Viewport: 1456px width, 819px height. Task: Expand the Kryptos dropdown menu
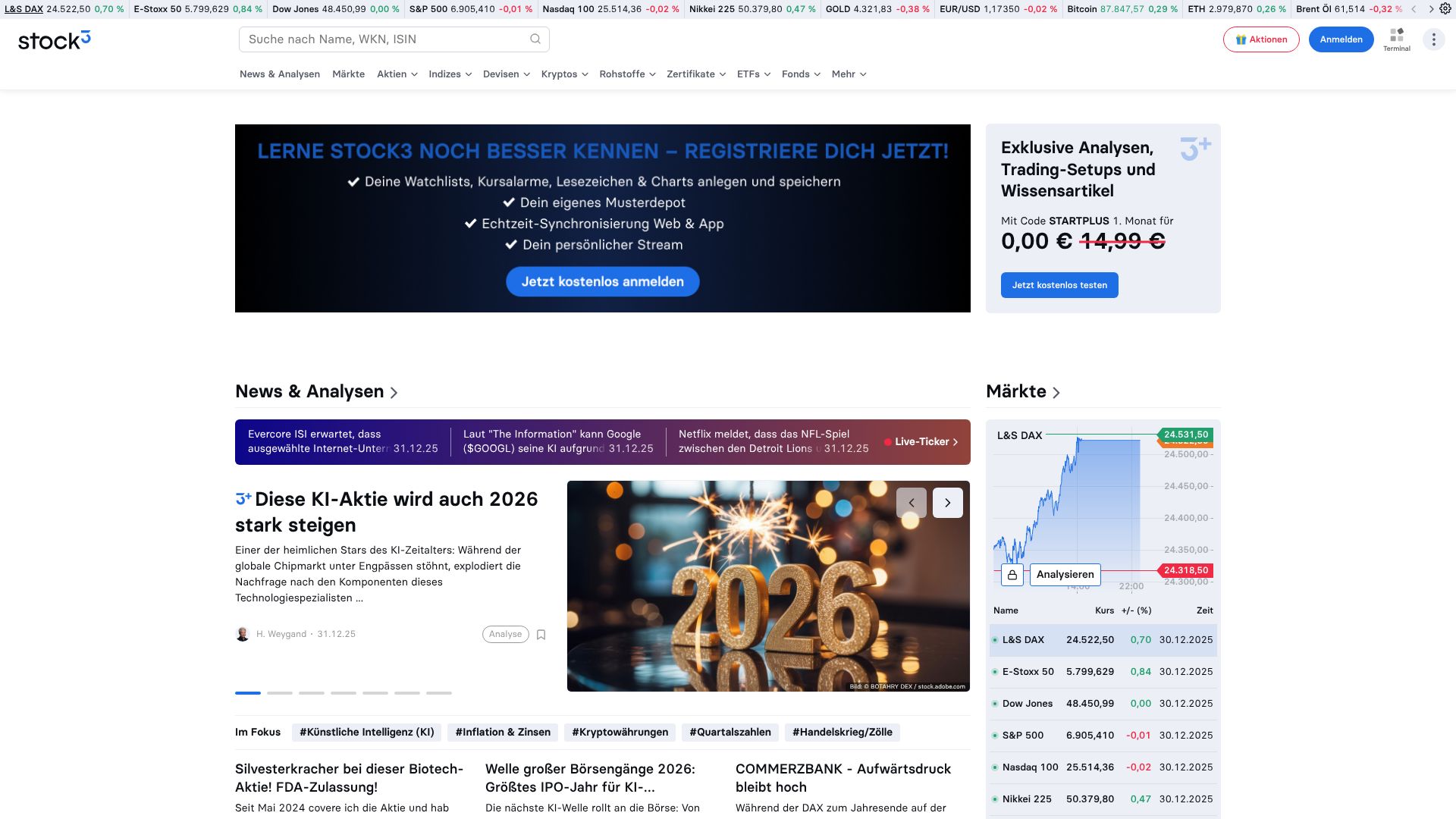click(564, 74)
